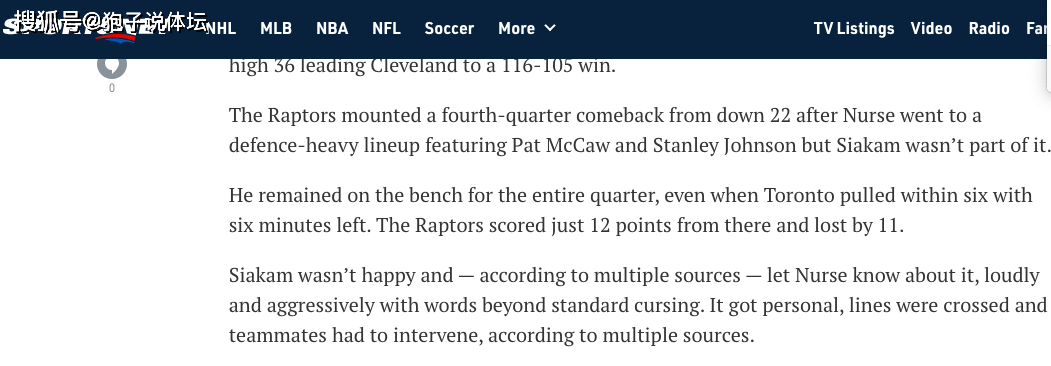Click the comment count number 0
Image resolution: width=1051 pixels, height=366 pixels.
point(112,88)
